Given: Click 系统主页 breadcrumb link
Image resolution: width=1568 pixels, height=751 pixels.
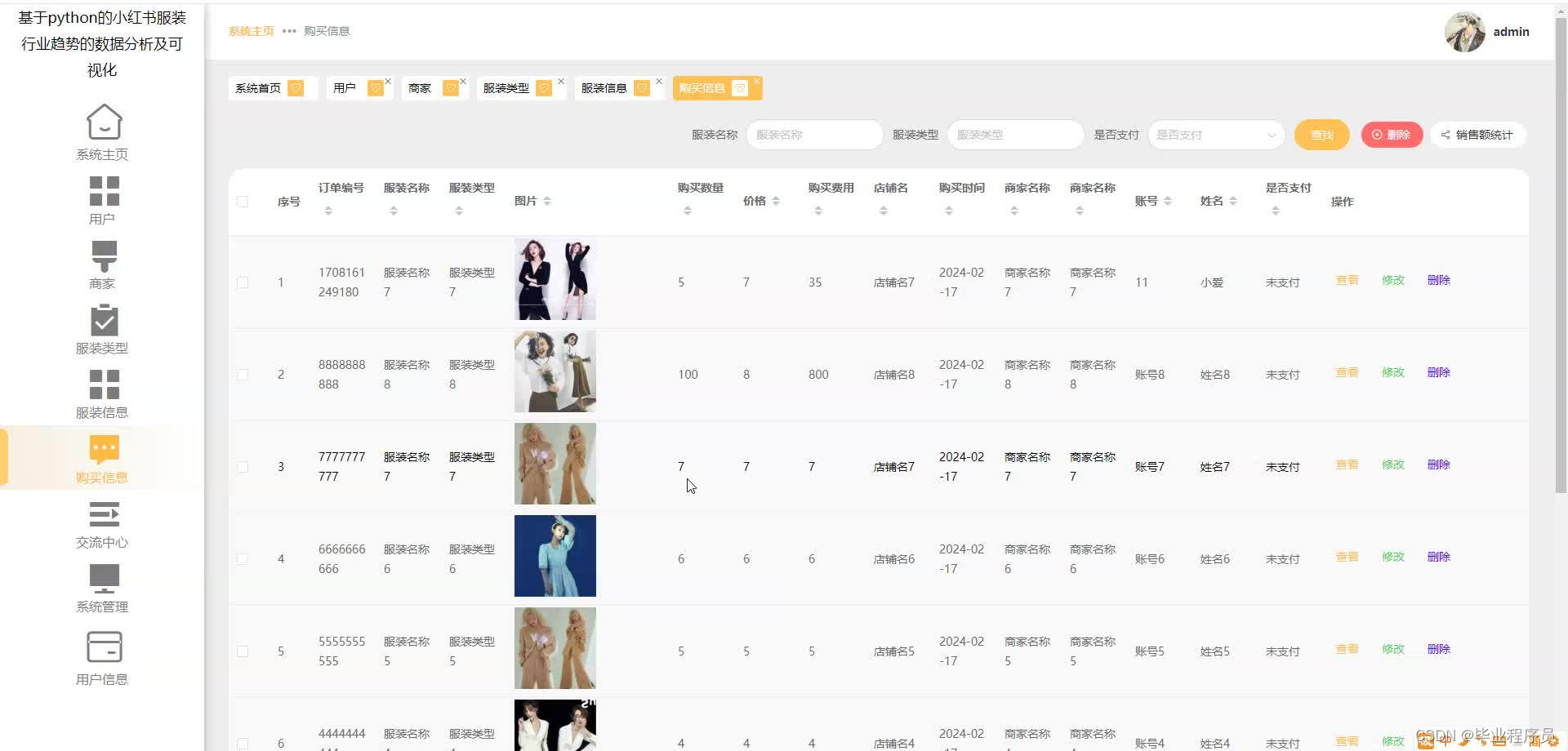Looking at the screenshot, I should [x=252, y=31].
